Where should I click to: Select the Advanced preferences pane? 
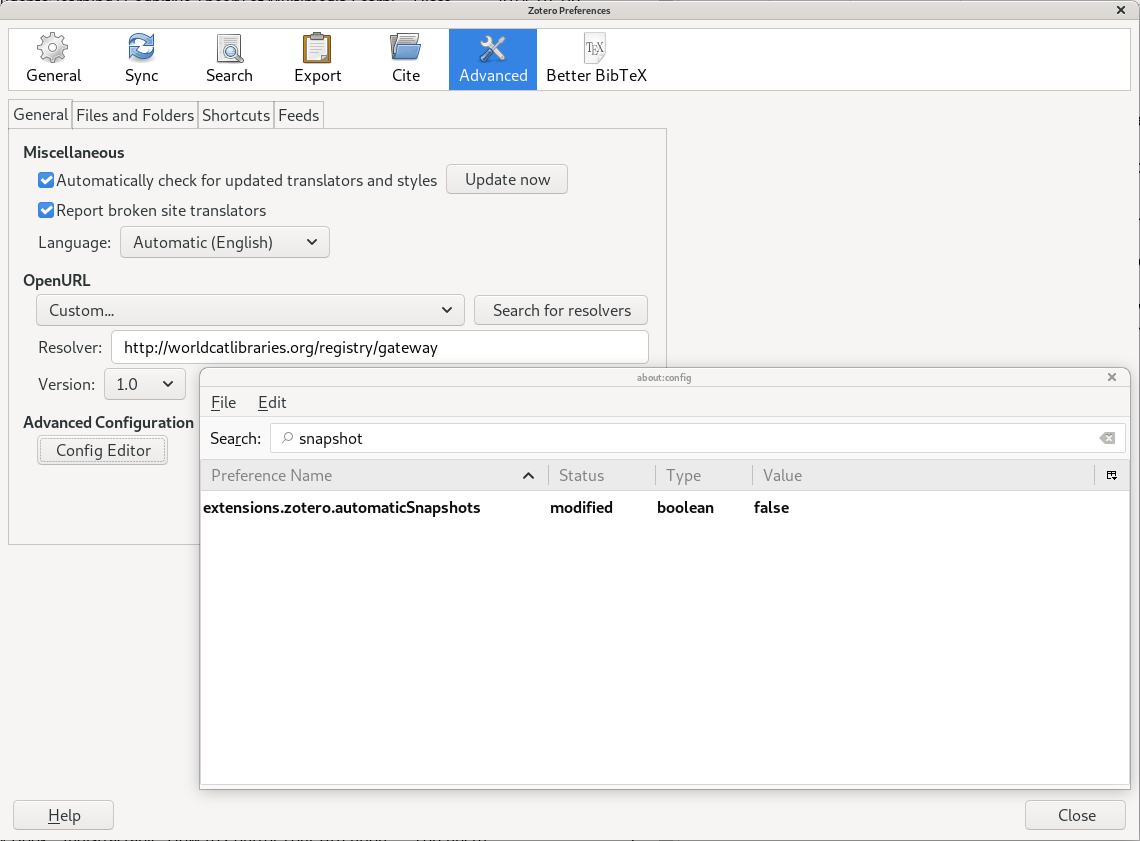point(493,60)
